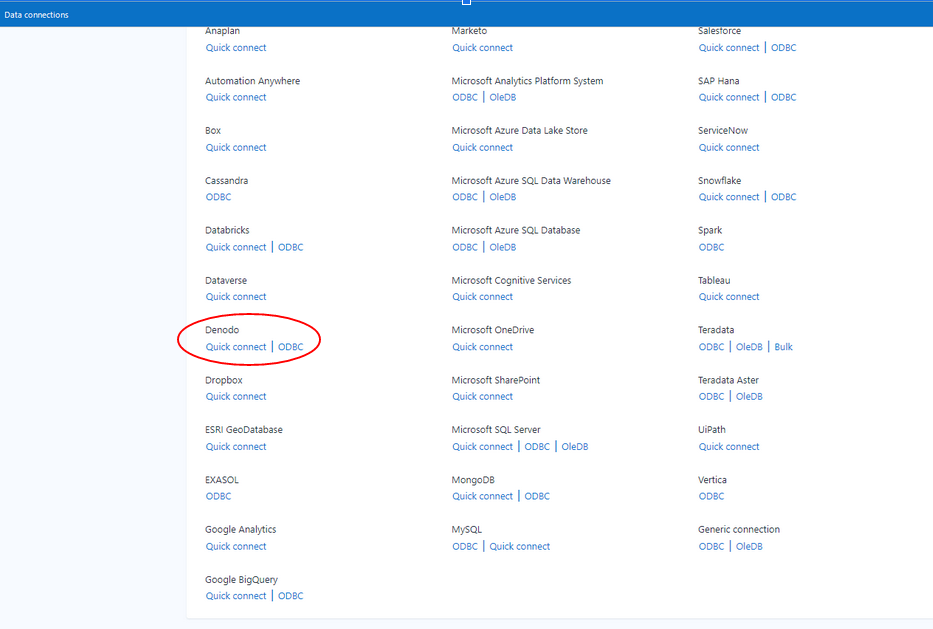Click Azure Data Lake Store Quick connect
The image size is (933, 629).
click(x=482, y=147)
